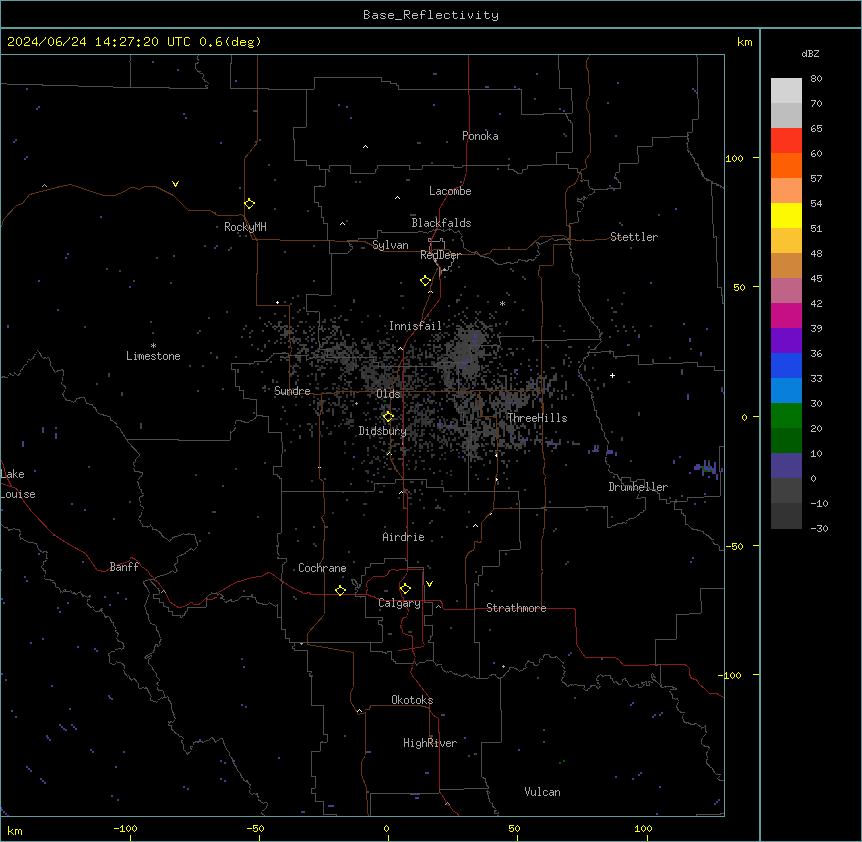Click the yellow 54 dBZ legend swatch
Viewport: 862px width, 842px height.
pyautogui.click(x=786, y=215)
